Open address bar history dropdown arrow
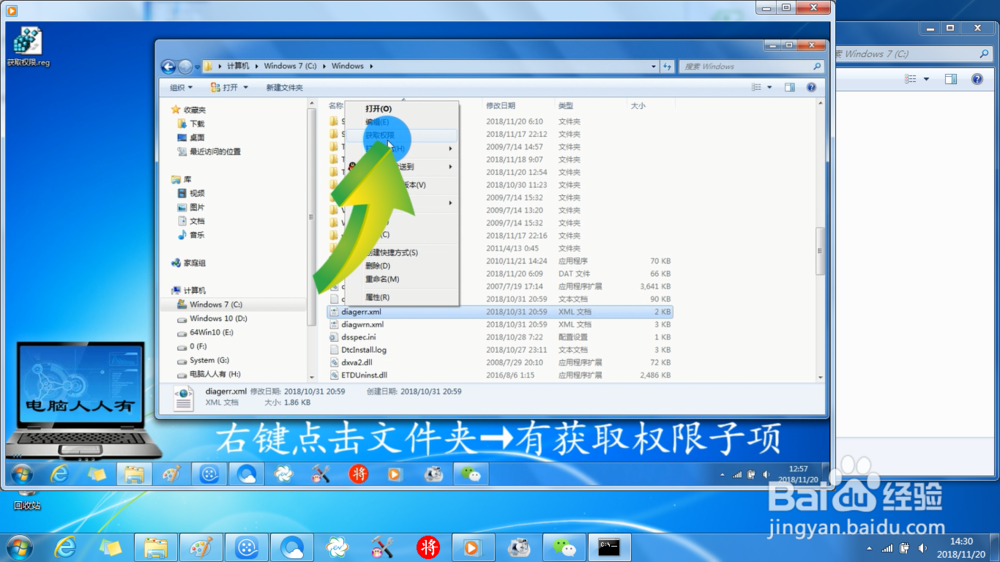1000x562 pixels. coord(654,66)
